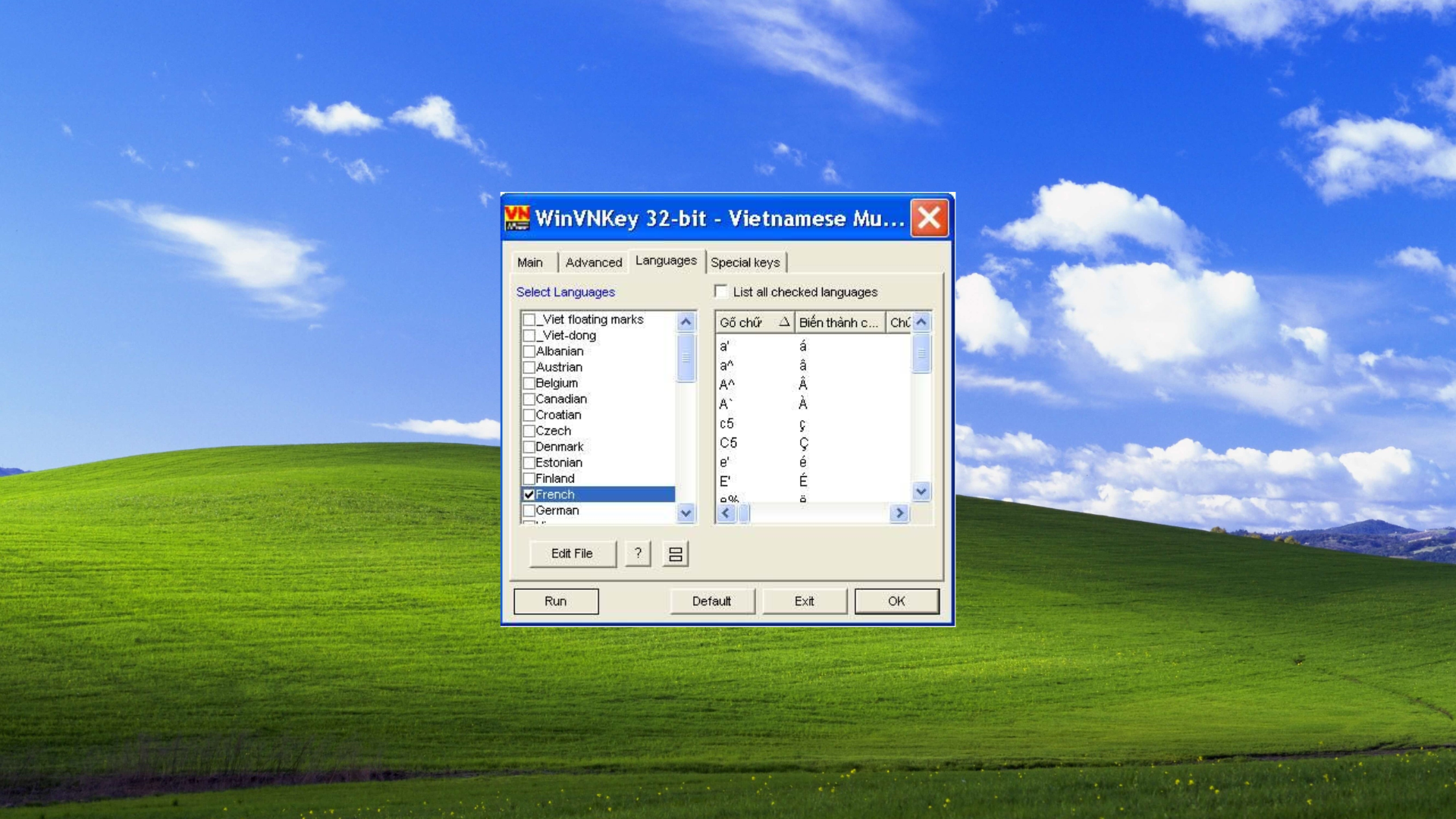This screenshot has width=1456, height=819.
Task: Check the _Viet floating marks checkbox
Action: click(529, 320)
